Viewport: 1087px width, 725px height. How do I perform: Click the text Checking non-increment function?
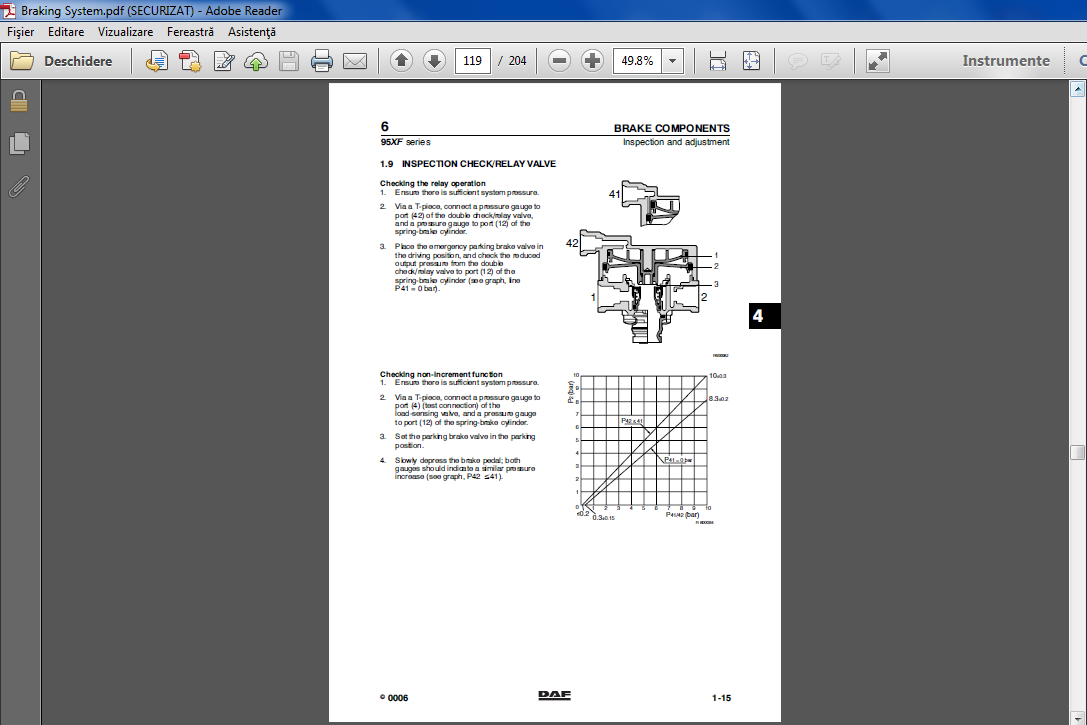tap(441, 374)
